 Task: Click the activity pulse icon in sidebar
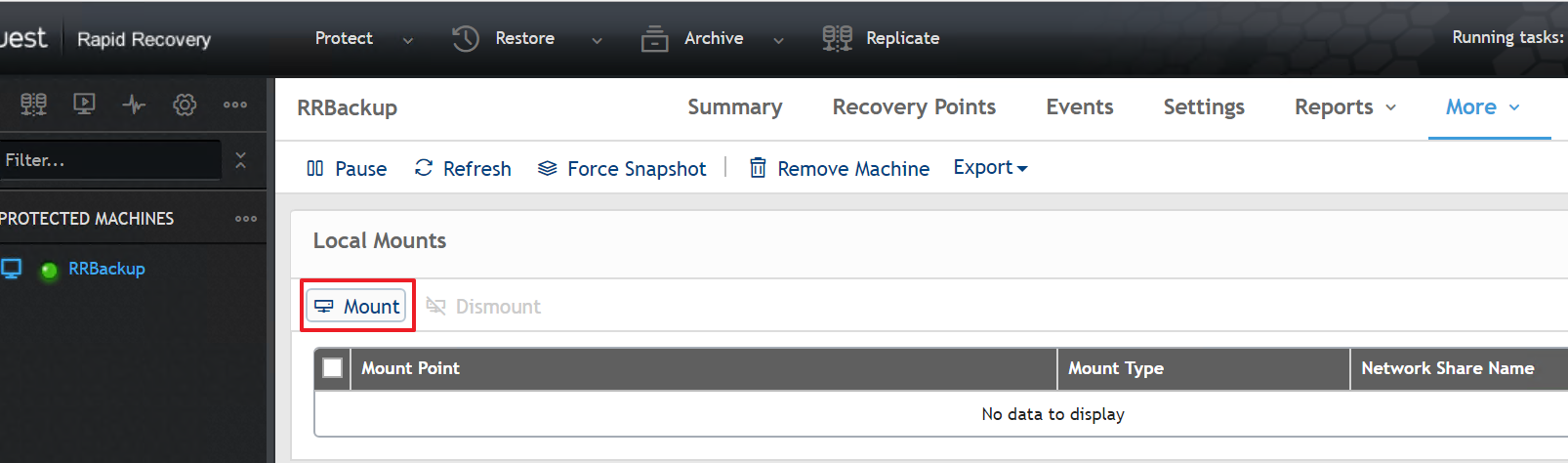point(134,105)
